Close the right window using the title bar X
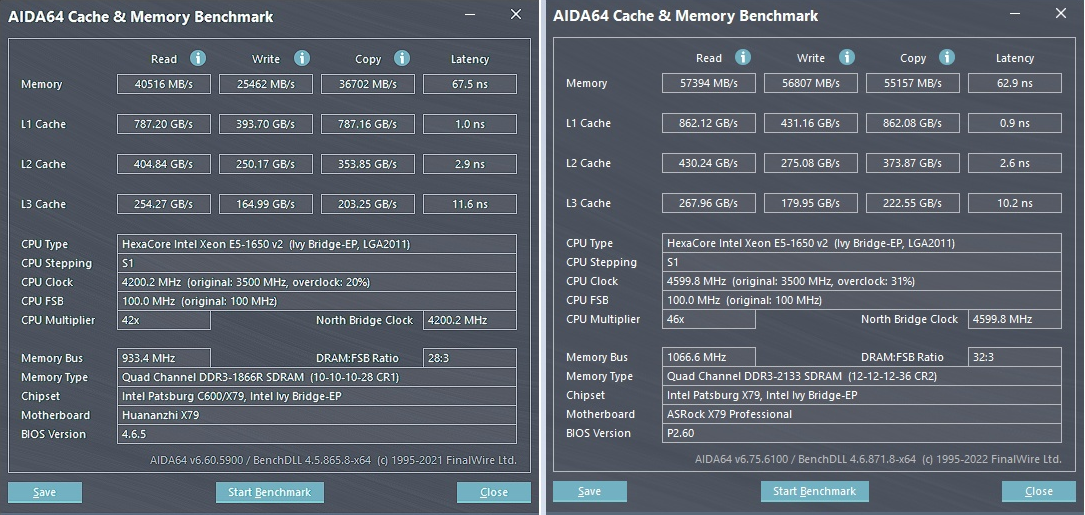Viewport: 1085px width, 515px height. (x=1060, y=14)
